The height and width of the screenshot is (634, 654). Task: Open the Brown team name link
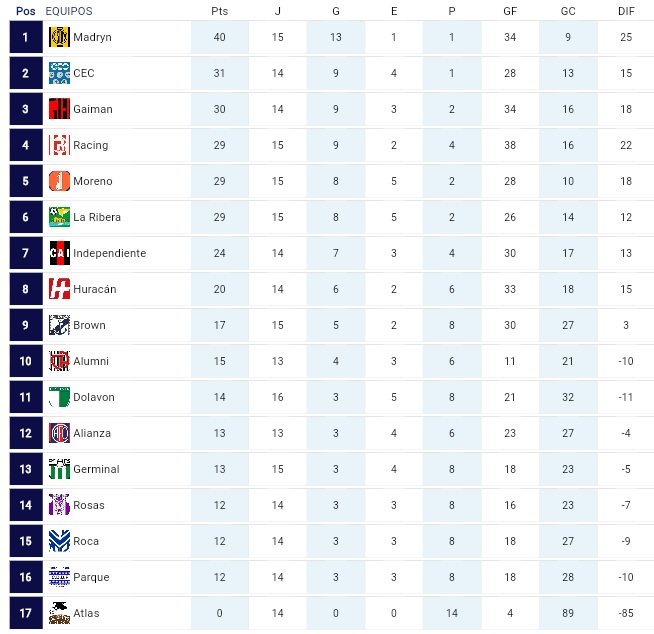click(89, 325)
